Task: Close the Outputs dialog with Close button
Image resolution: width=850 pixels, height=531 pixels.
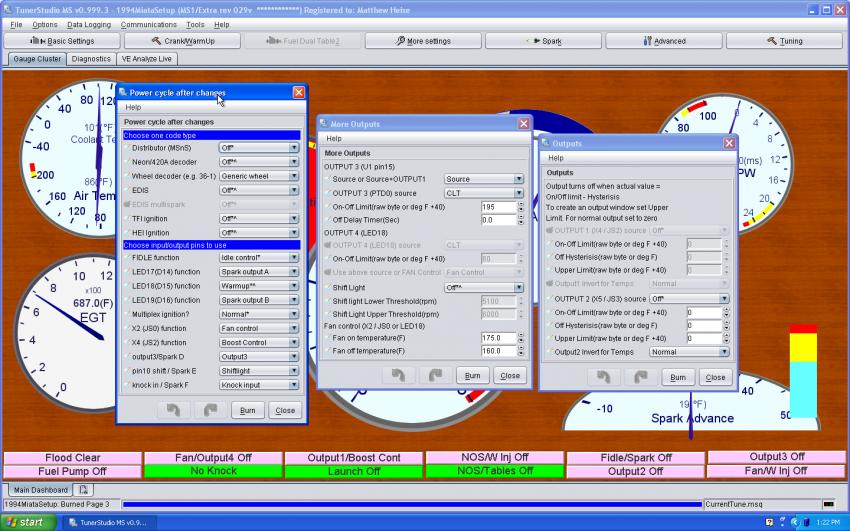Action: pos(714,377)
